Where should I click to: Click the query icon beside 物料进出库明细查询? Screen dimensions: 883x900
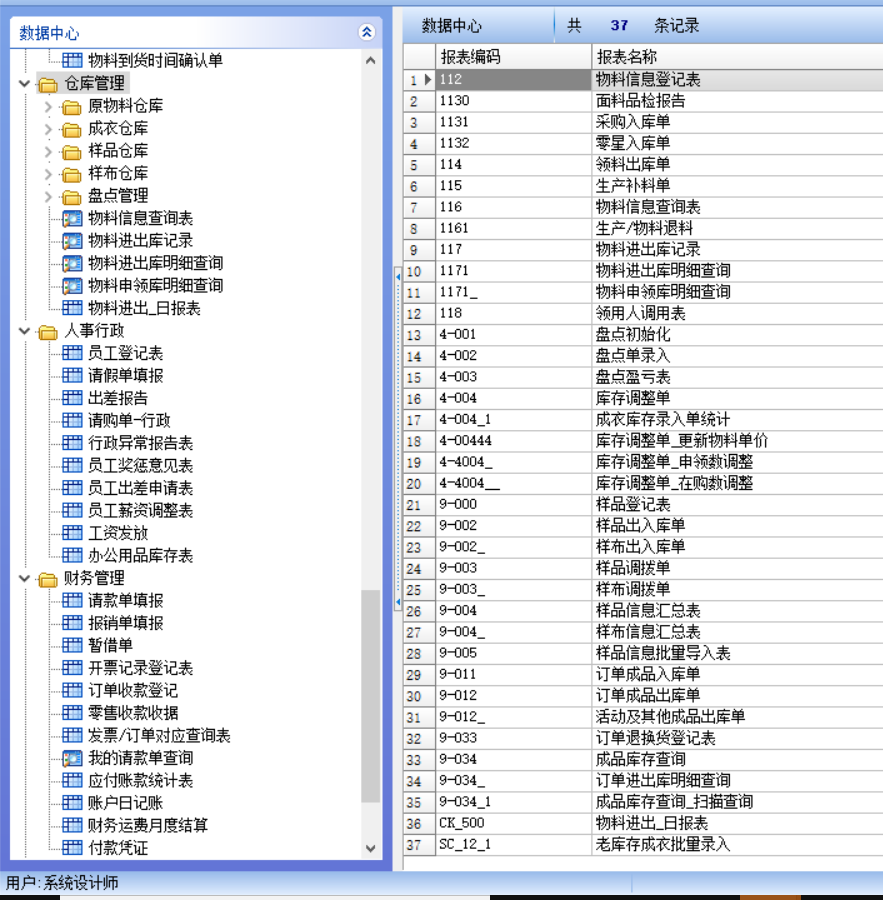coord(72,263)
